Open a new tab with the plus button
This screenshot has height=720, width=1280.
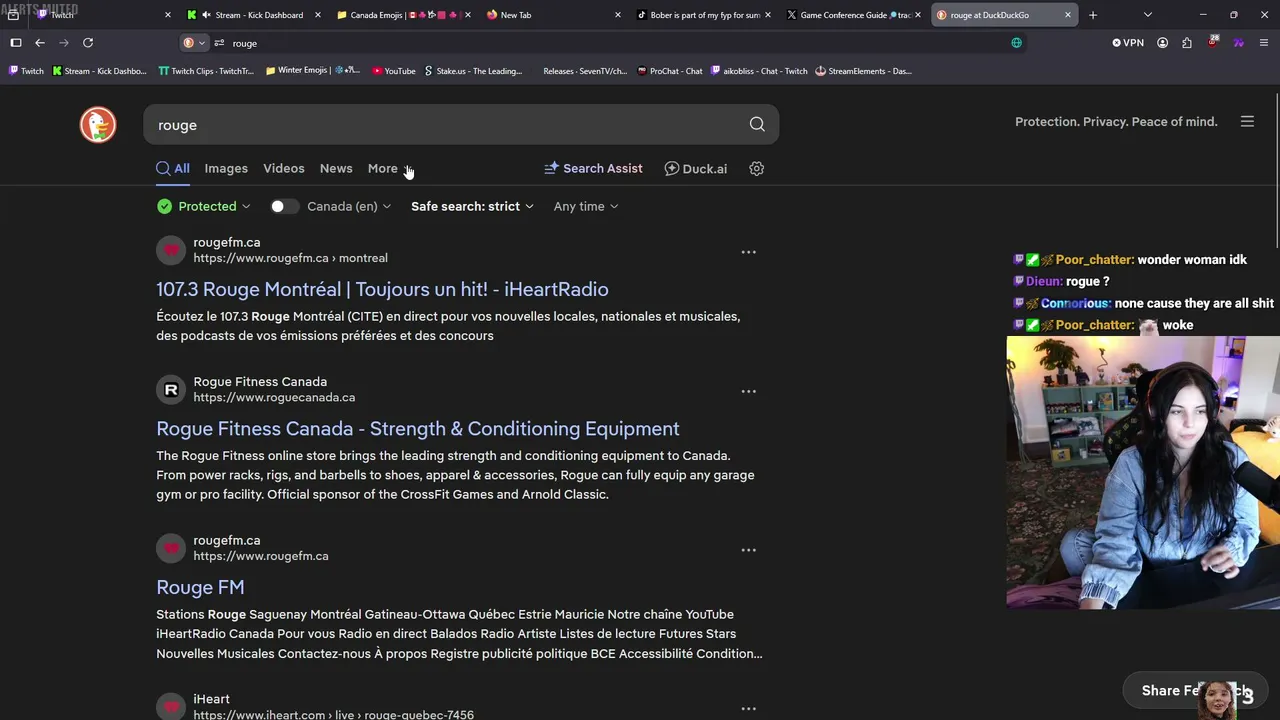tap(1093, 15)
